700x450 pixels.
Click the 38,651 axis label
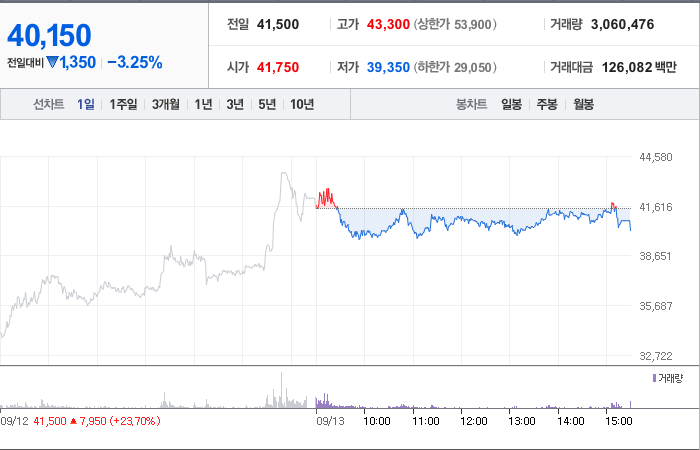[655, 256]
